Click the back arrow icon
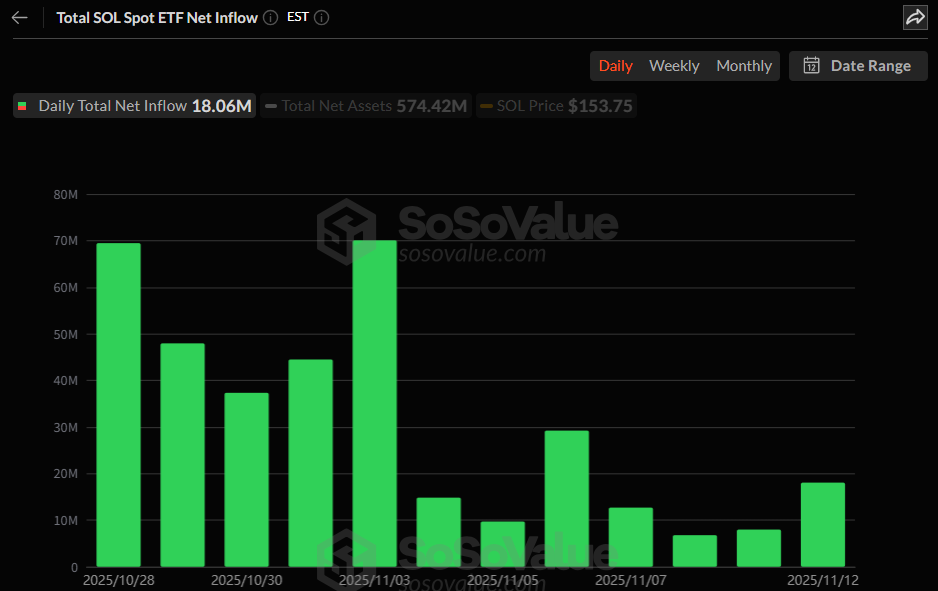 point(20,18)
